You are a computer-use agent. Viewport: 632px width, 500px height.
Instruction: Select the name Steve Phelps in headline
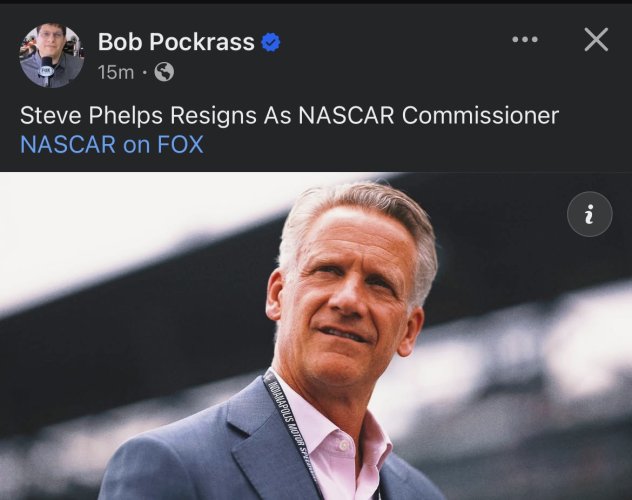pyautogui.click(x=84, y=115)
